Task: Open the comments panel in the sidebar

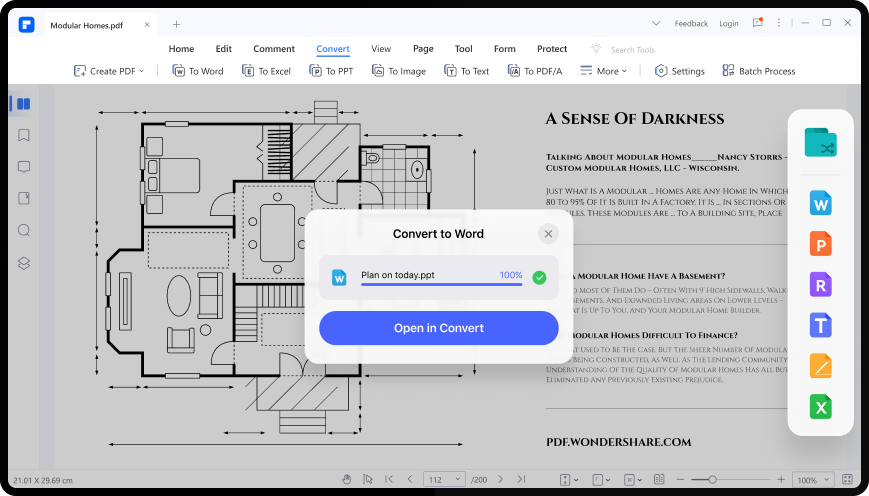Action: pos(24,167)
